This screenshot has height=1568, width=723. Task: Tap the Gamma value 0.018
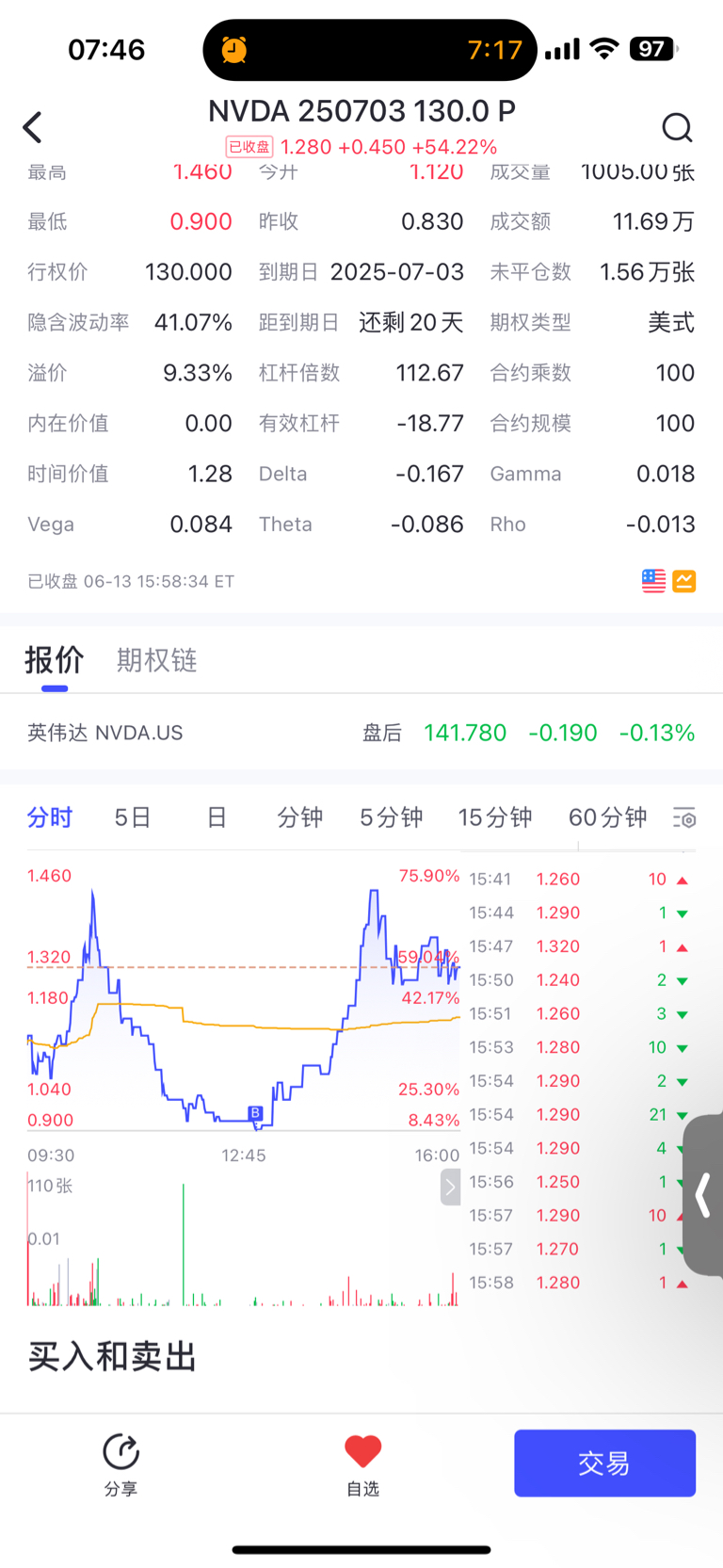(x=666, y=474)
